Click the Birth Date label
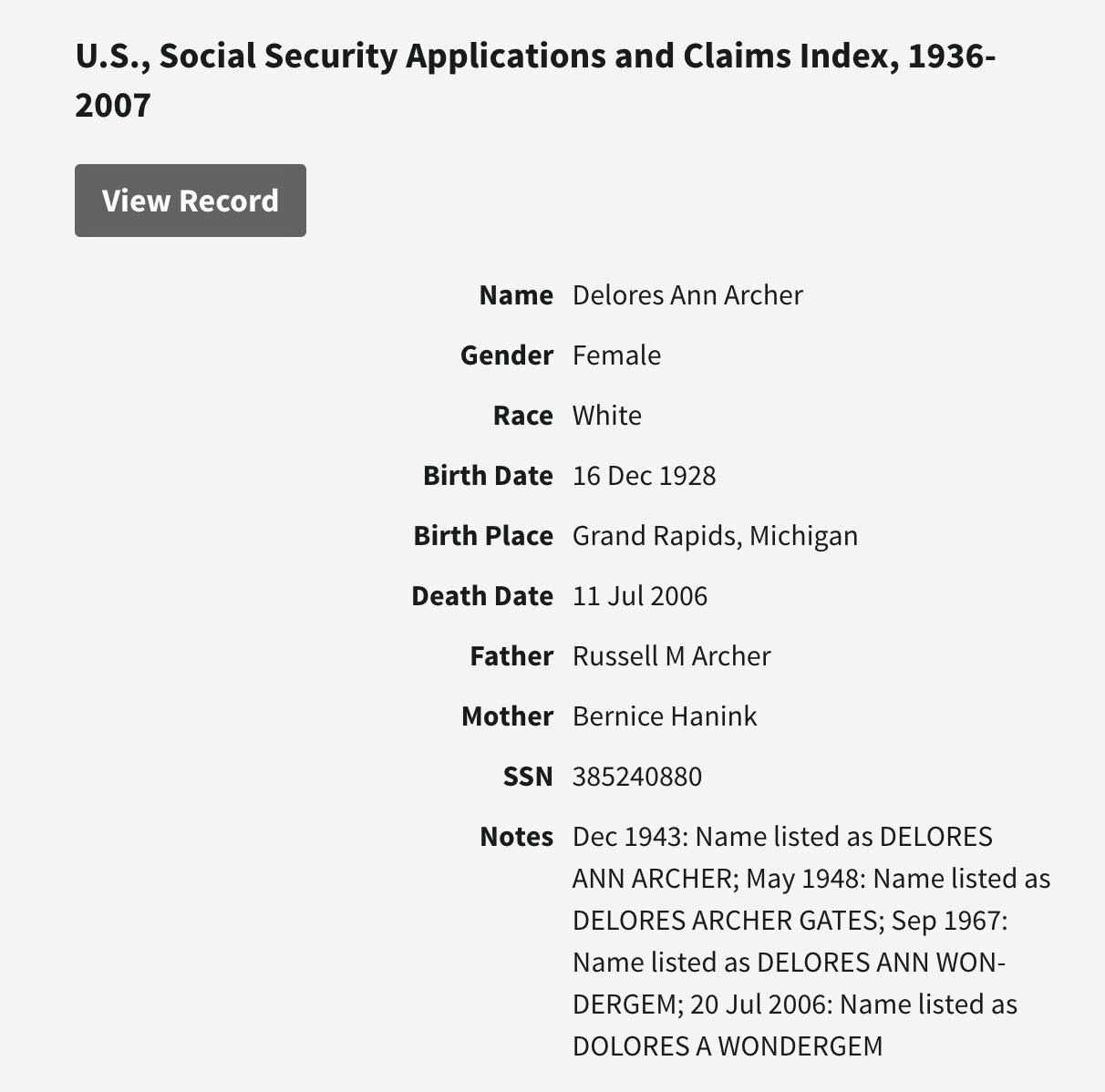 pos(488,476)
